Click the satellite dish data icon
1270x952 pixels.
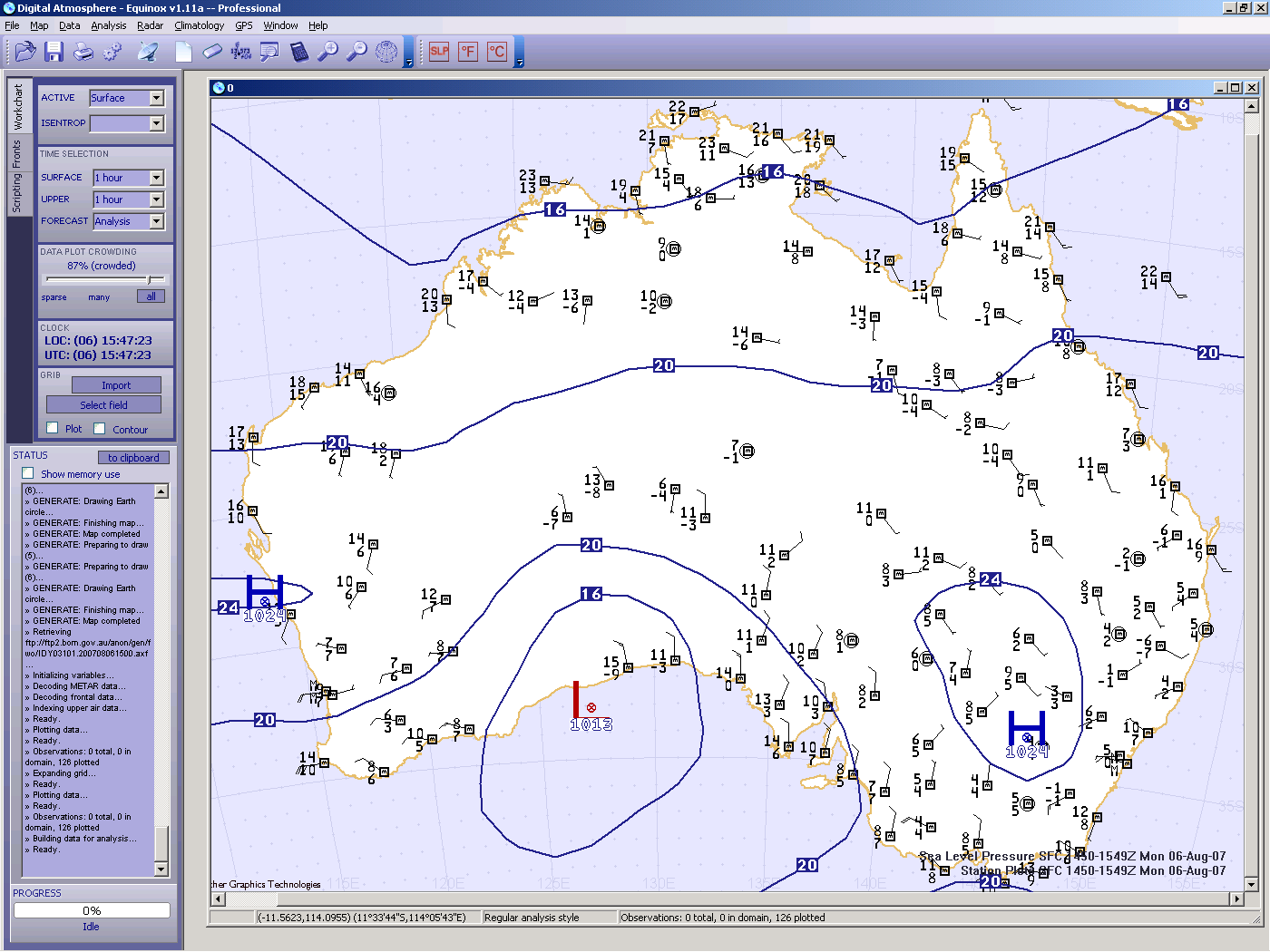point(148,52)
